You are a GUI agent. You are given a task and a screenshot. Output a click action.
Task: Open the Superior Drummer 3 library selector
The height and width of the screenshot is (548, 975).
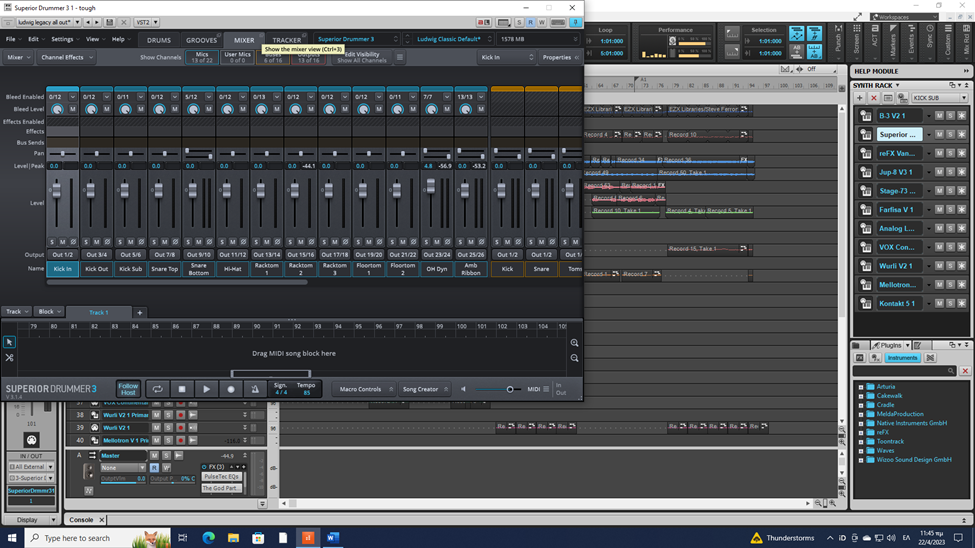pos(356,39)
